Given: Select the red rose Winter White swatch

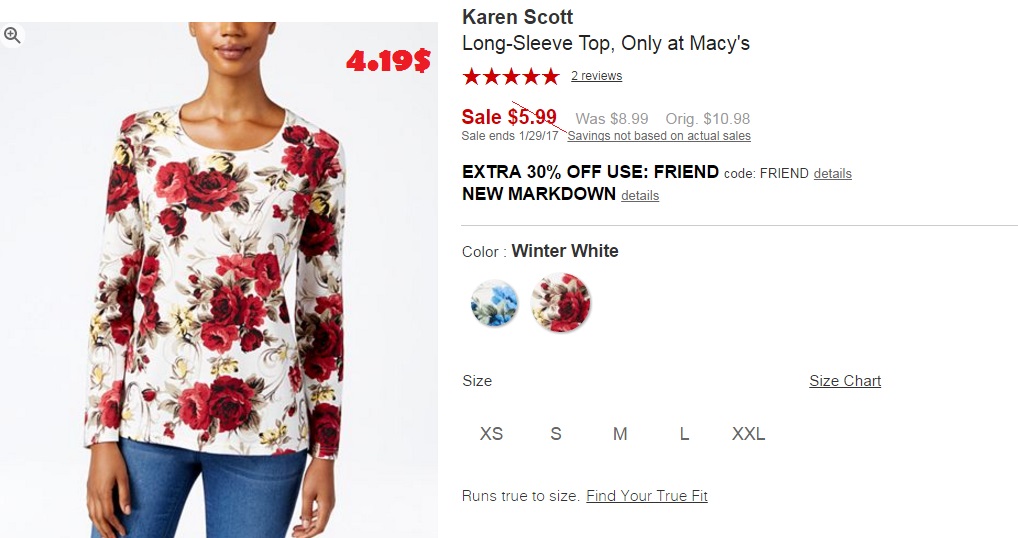Looking at the screenshot, I should [x=560, y=303].
